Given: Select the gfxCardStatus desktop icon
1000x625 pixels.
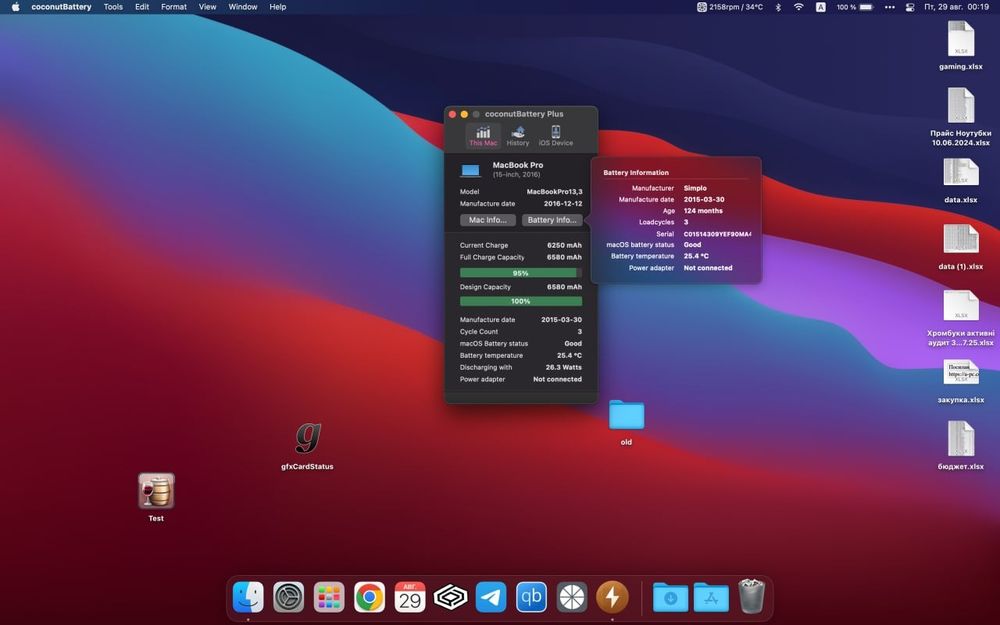Looking at the screenshot, I should (x=307, y=446).
